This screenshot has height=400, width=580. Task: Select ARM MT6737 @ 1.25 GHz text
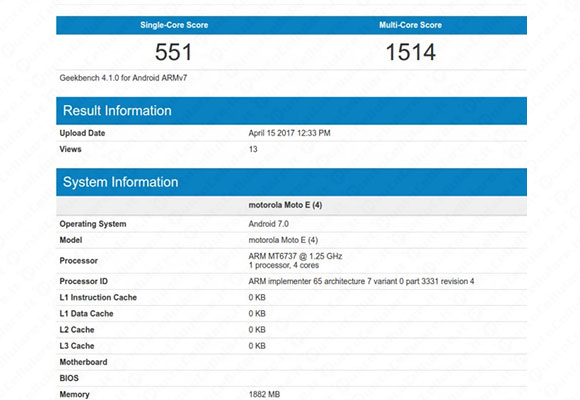pyautogui.click(x=295, y=256)
